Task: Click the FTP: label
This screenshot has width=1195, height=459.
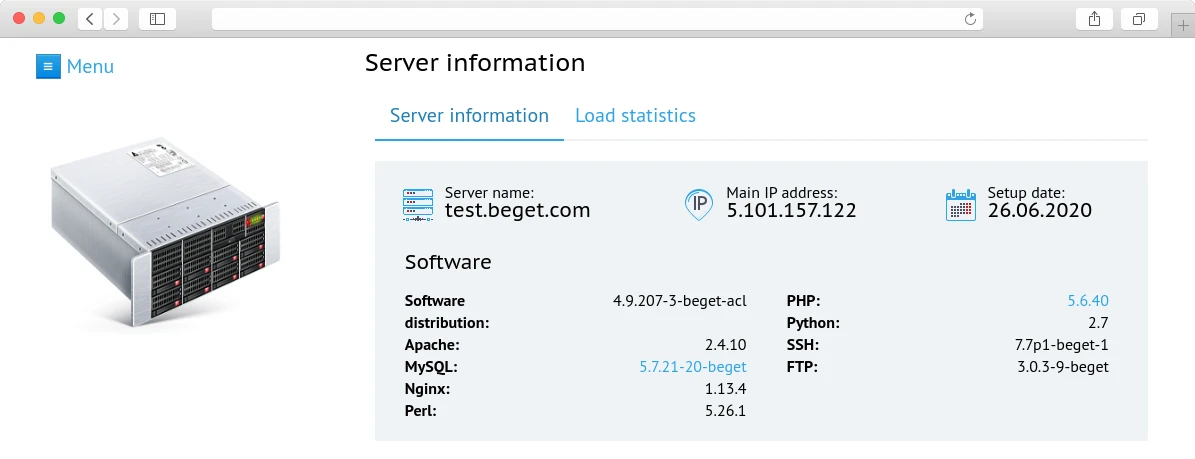Action: 802,367
